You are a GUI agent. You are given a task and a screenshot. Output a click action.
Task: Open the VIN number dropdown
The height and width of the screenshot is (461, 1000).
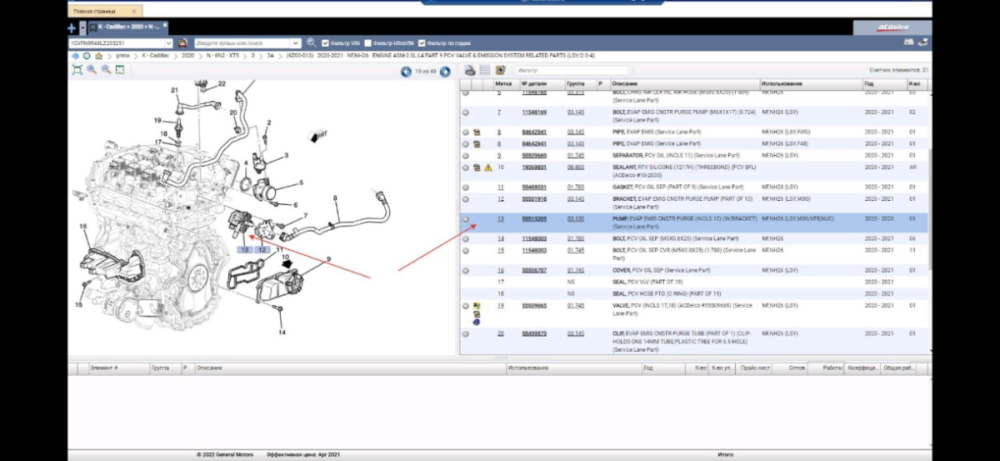pyautogui.click(x=168, y=43)
